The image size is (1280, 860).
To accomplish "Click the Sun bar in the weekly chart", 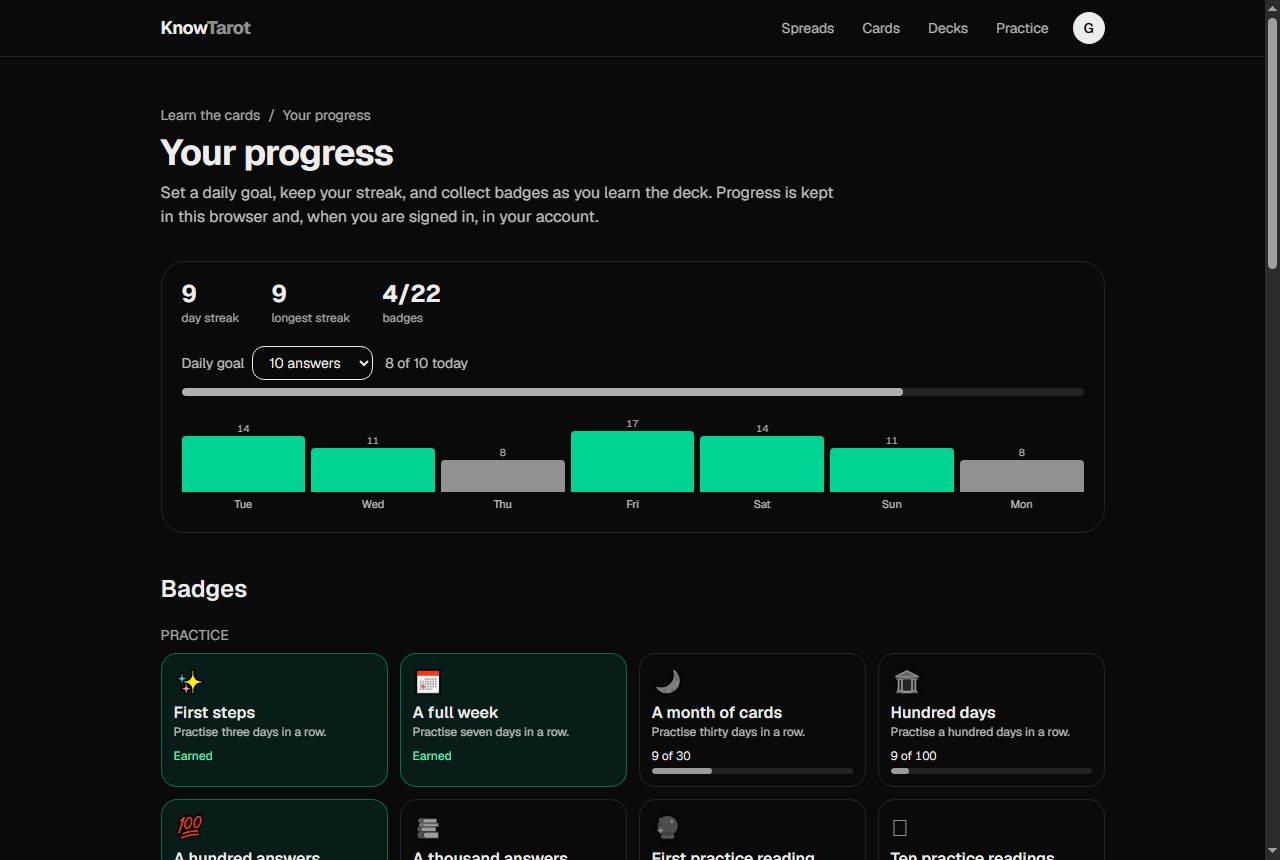I will (892, 470).
